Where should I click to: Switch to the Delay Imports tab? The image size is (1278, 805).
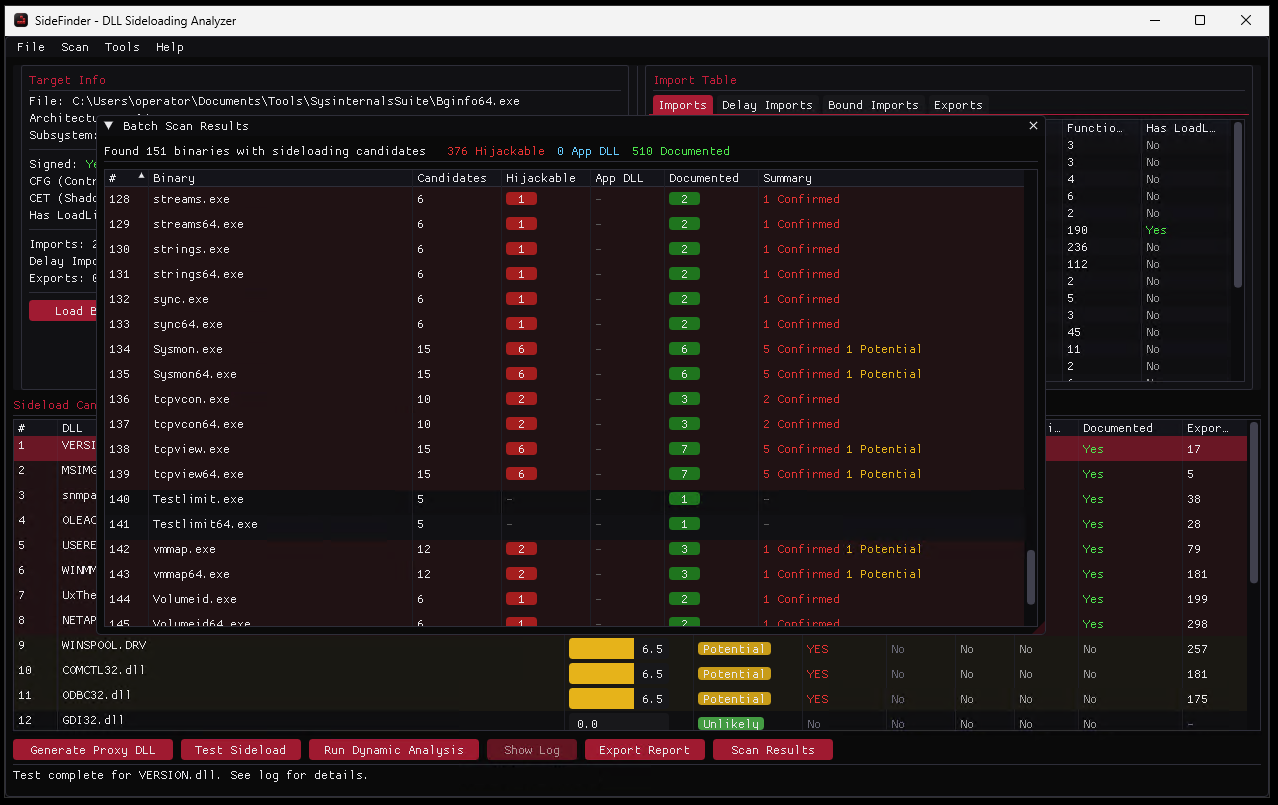click(767, 105)
